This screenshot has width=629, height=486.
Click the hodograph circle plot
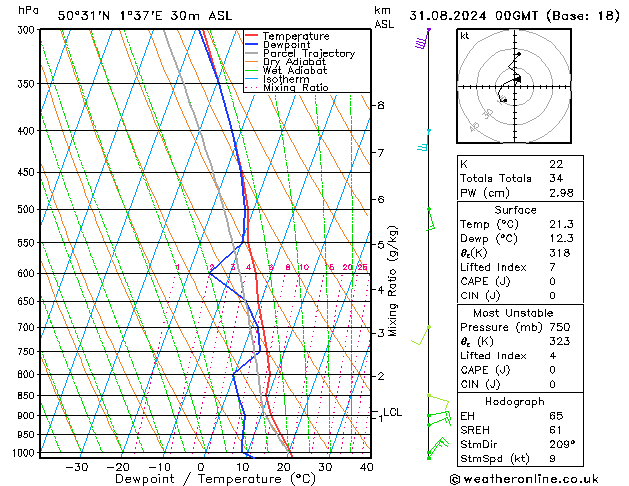[516, 86]
